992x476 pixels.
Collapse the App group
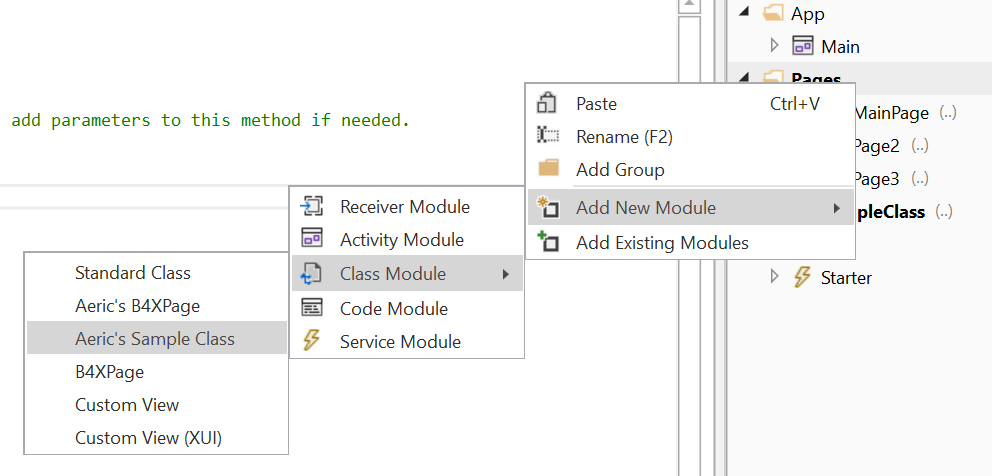(745, 14)
